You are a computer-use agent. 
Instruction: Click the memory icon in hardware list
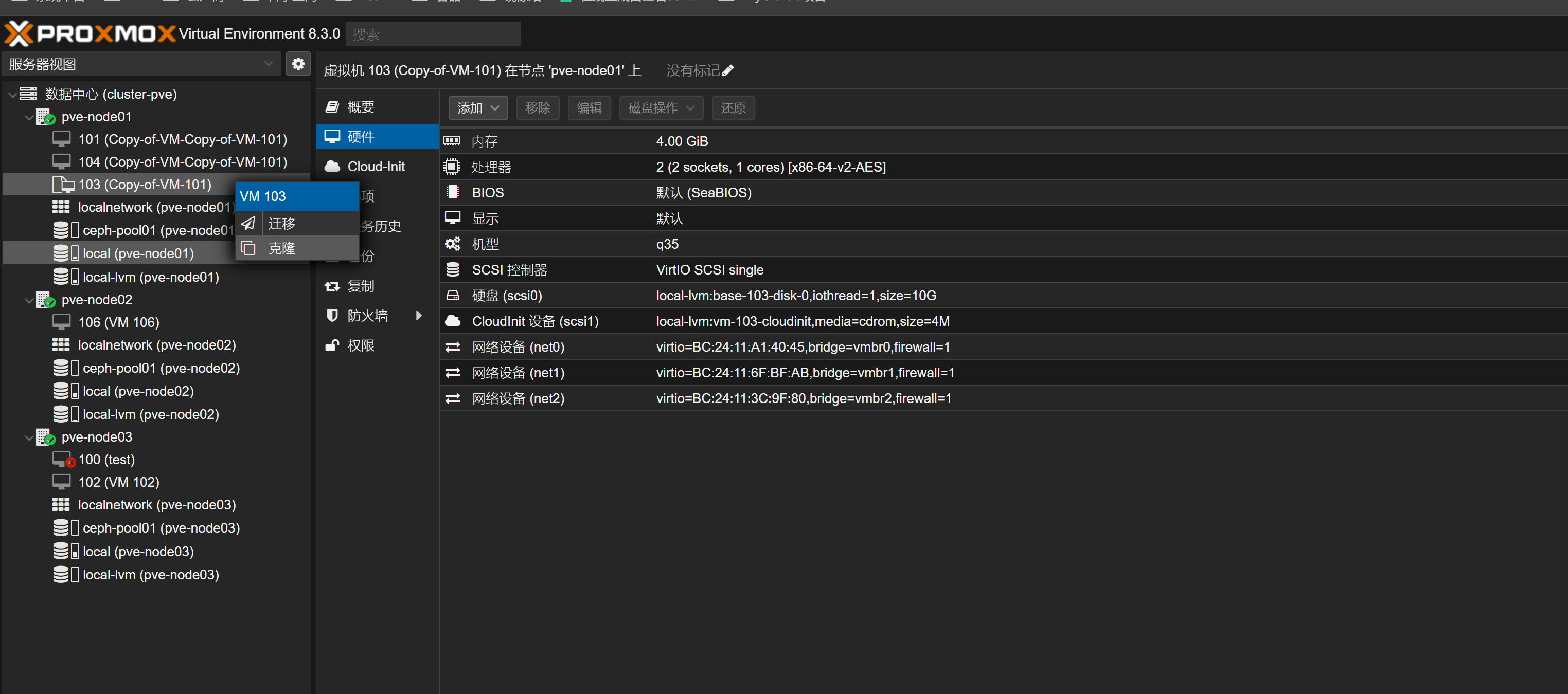(452, 141)
